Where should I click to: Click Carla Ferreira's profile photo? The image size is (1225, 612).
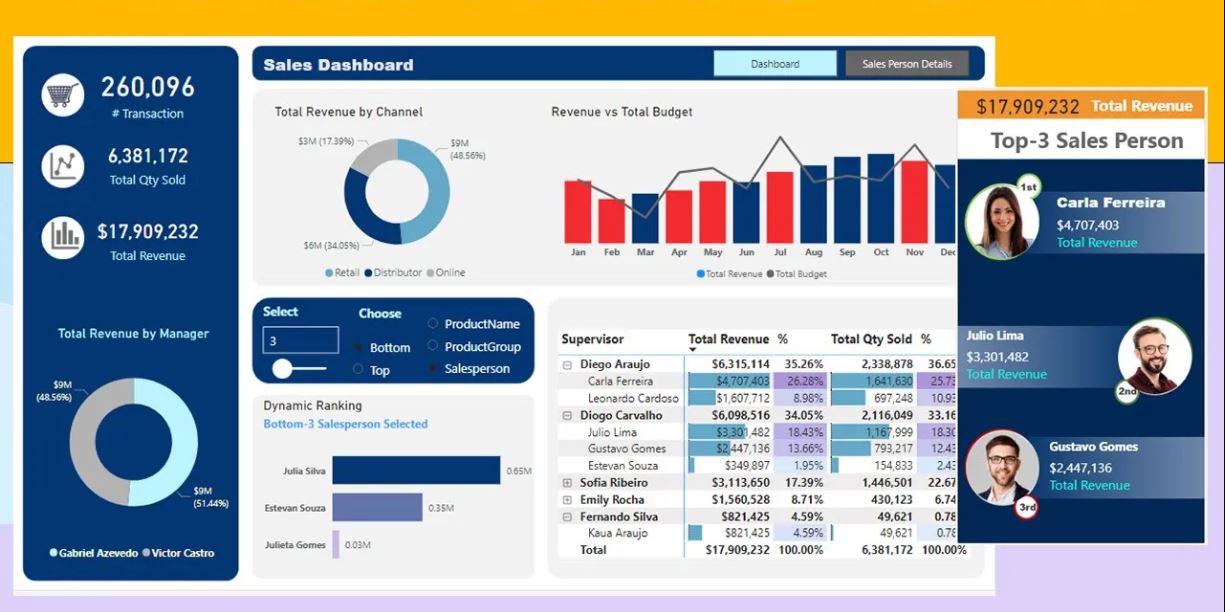tap(1002, 222)
